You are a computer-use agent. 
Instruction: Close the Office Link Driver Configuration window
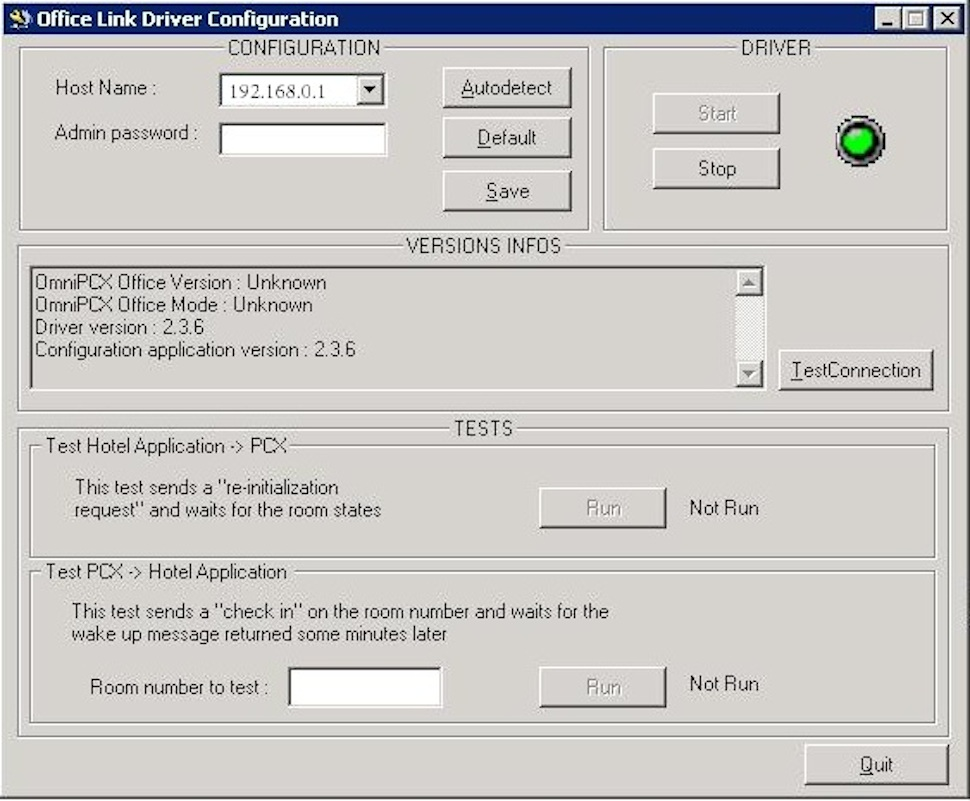point(946,19)
